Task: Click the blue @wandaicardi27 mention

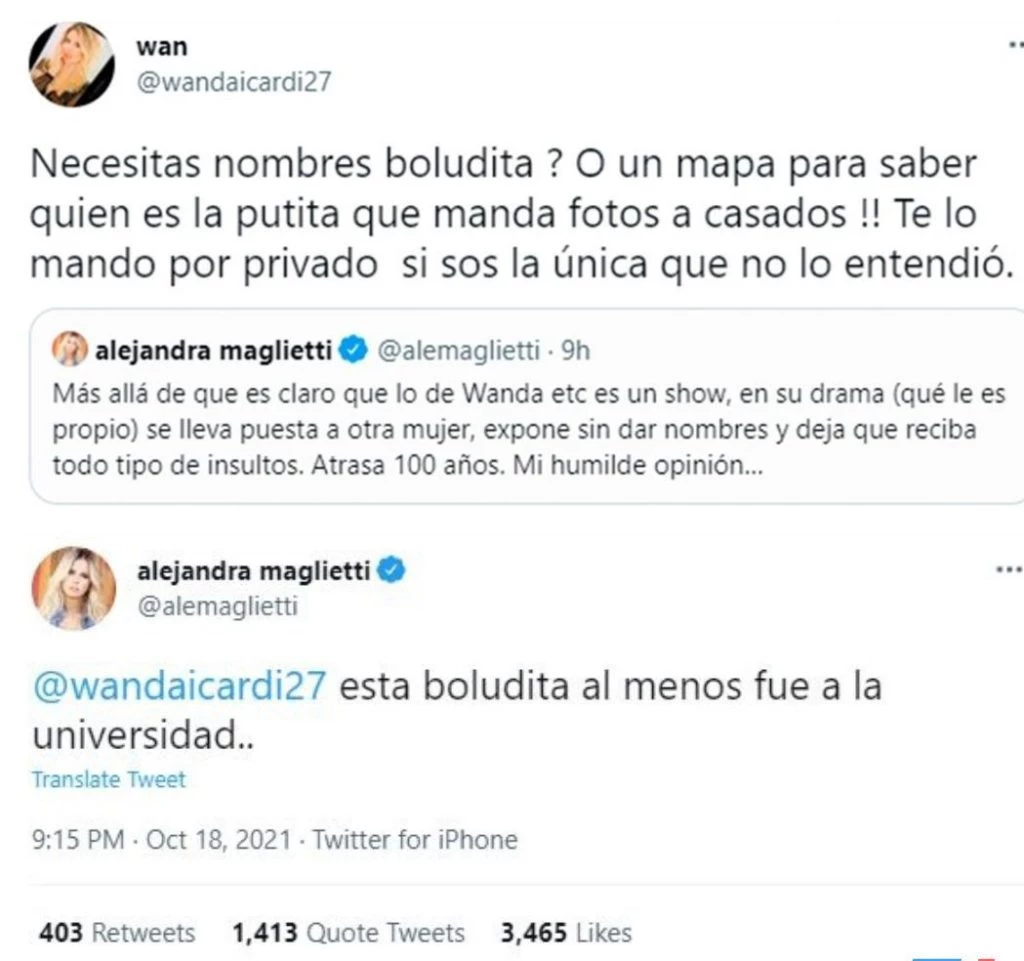Action: (x=179, y=685)
